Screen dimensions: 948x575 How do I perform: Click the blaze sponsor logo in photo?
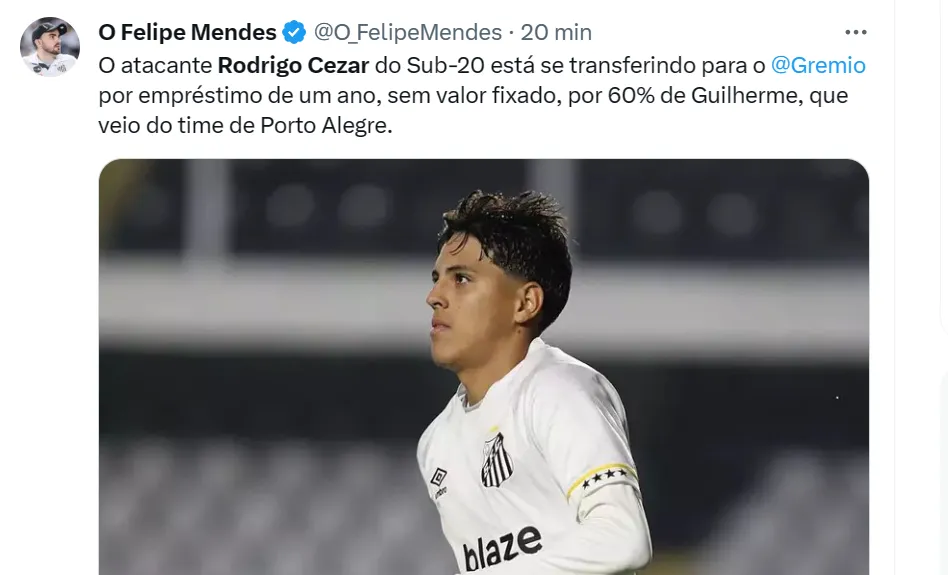pos(502,547)
